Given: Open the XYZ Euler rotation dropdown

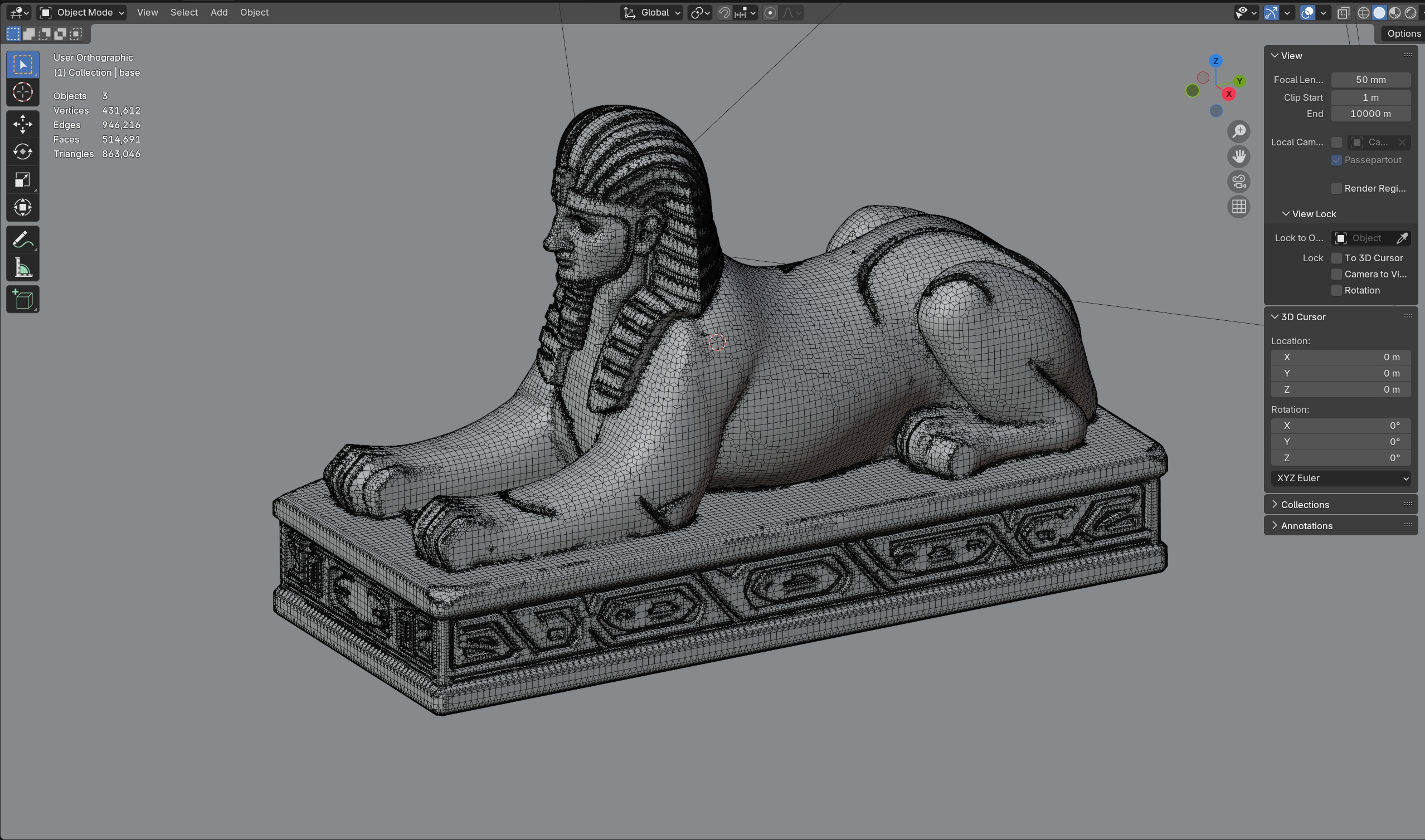Looking at the screenshot, I should point(1341,478).
